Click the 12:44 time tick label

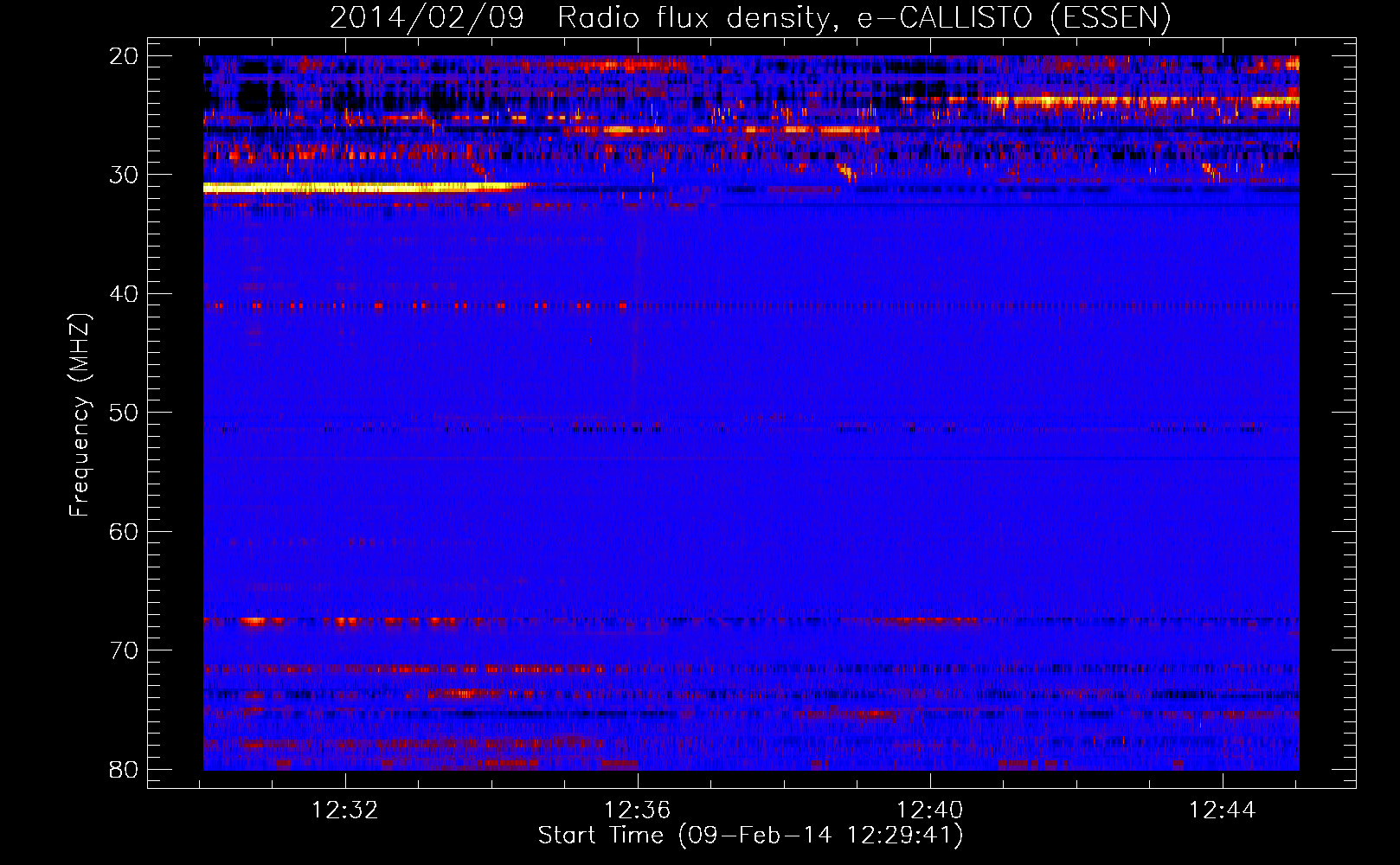(x=1222, y=811)
